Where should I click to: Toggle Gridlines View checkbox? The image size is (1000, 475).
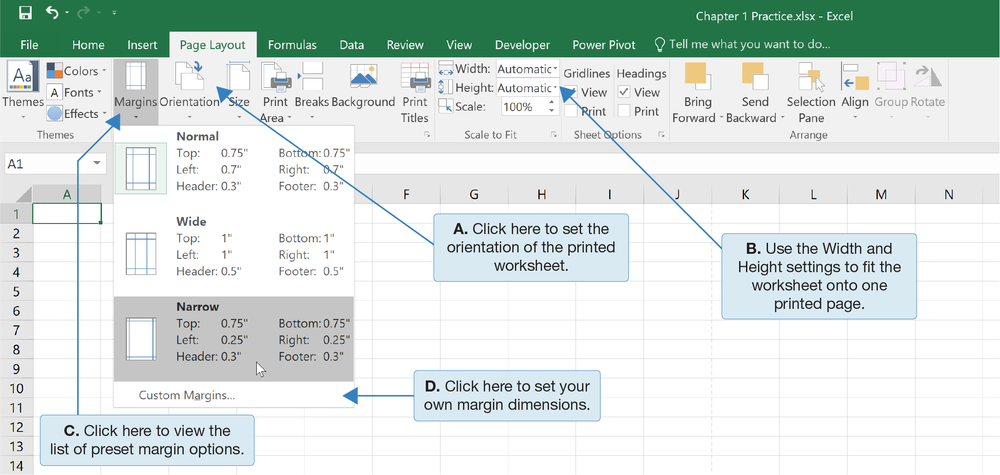(x=571, y=93)
